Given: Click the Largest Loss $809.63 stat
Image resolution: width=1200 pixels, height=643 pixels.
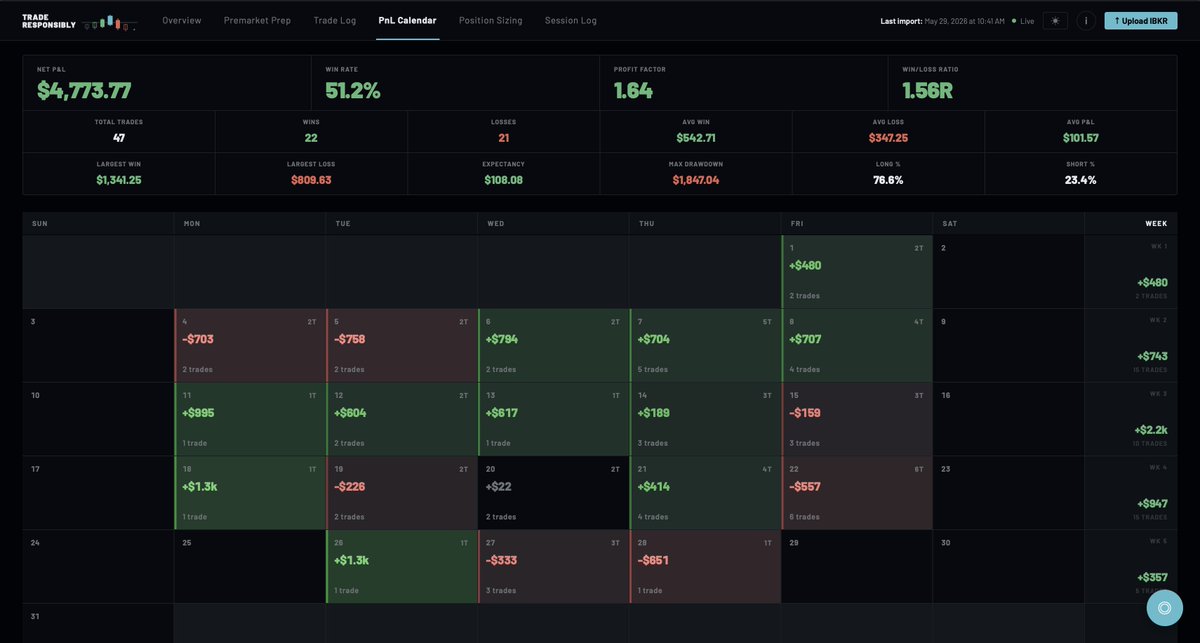Looking at the screenshot, I should tap(311, 173).
